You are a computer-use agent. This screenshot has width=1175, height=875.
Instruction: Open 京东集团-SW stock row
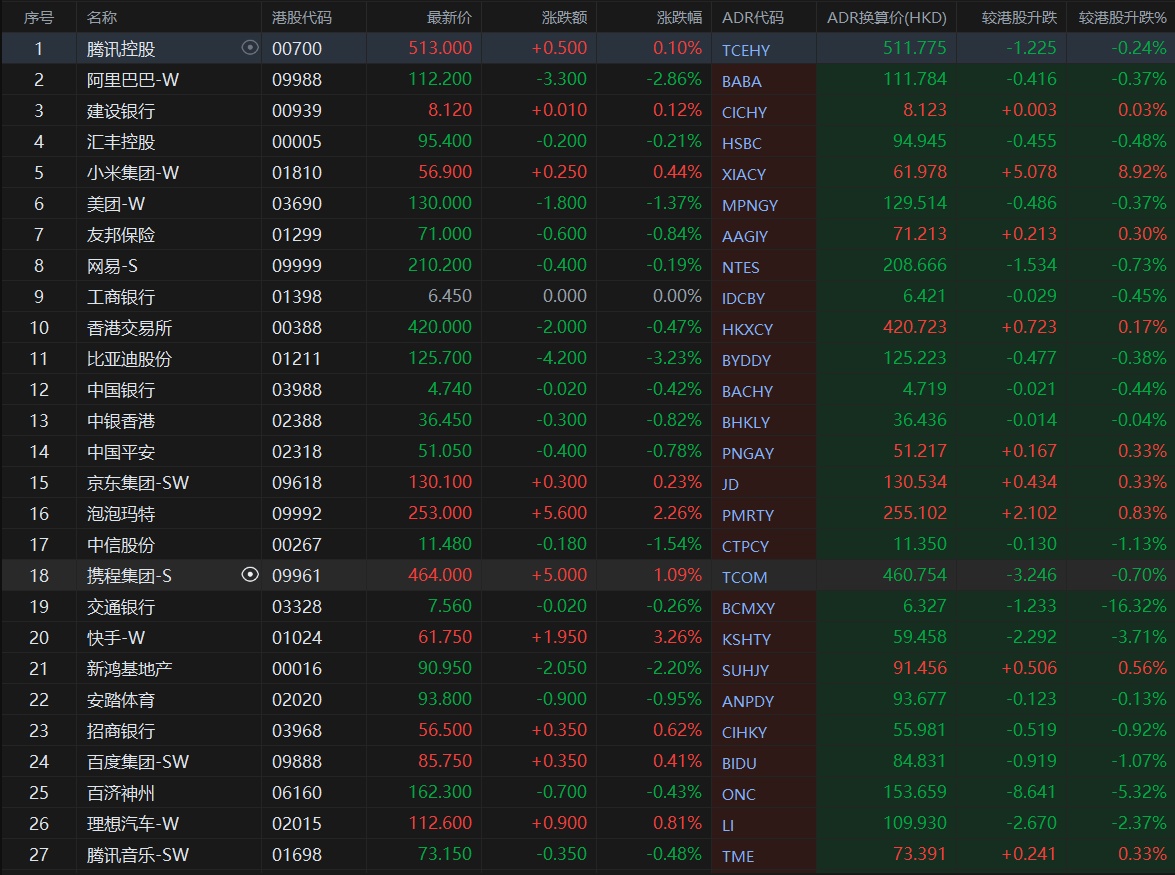[x=588, y=482]
